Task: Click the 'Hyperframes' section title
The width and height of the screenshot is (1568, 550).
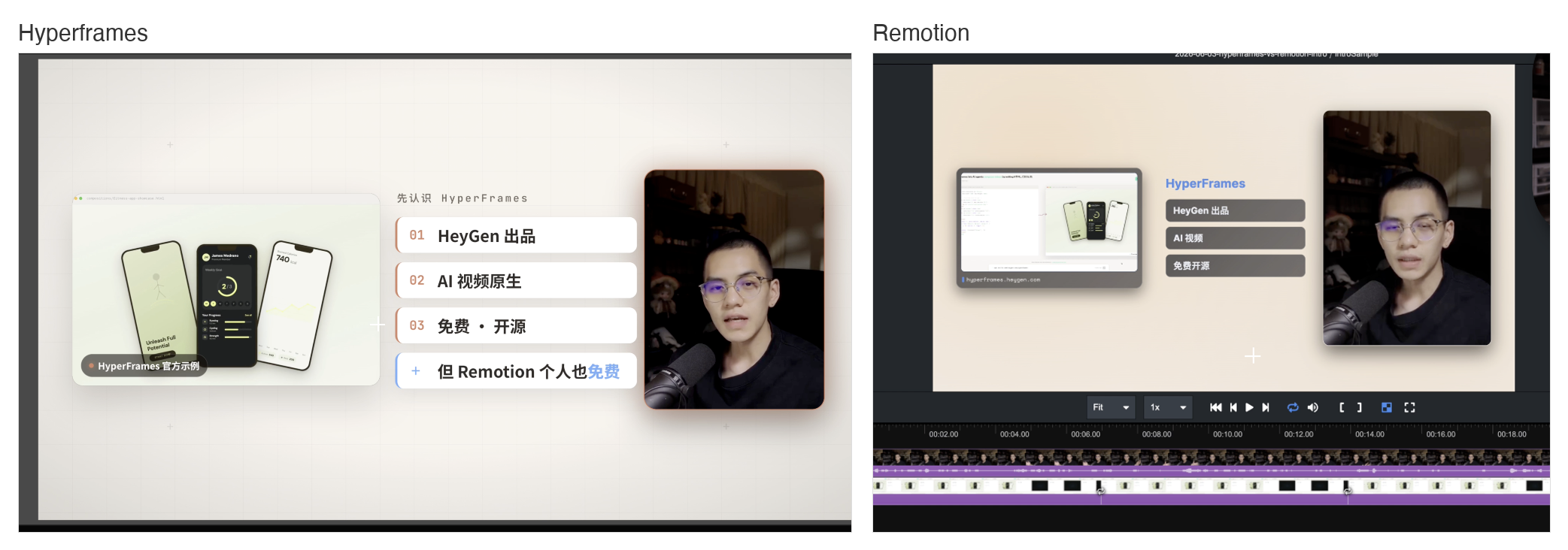Action: point(83,33)
